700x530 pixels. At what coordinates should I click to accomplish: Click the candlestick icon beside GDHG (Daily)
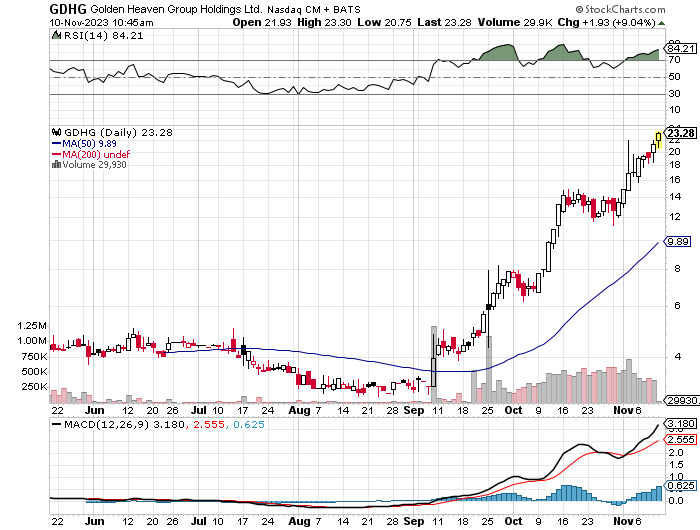click(x=57, y=132)
